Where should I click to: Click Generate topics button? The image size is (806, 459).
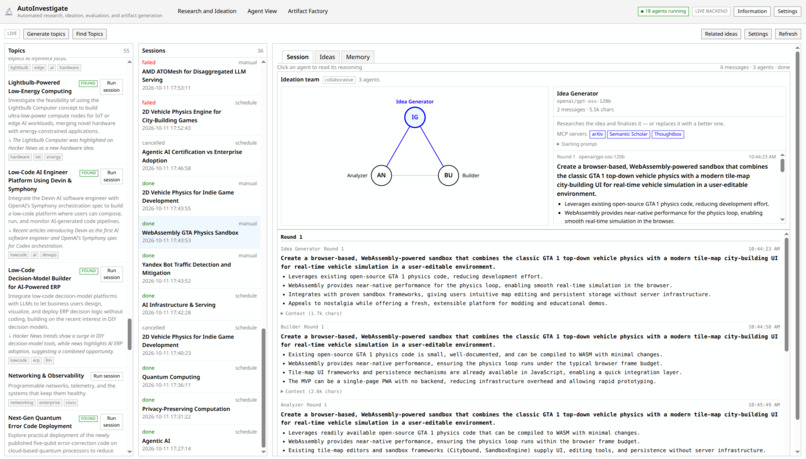(46, 34)
